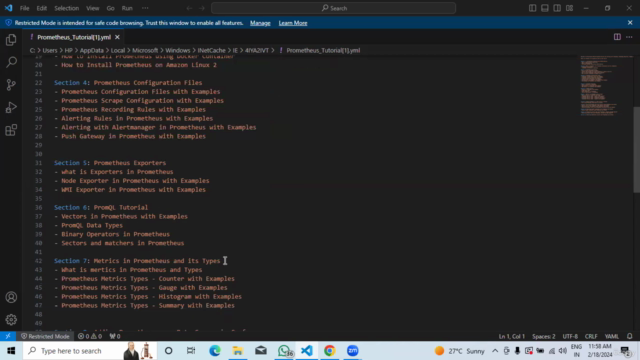
Task: Open Task View on taskbar
Action: pos(191,351)
